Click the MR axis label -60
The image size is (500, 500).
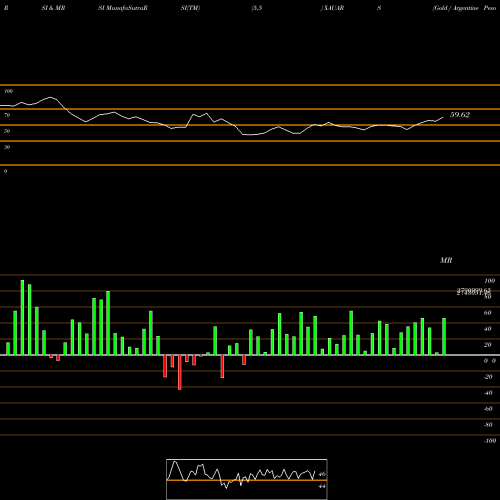pos(488,409)
